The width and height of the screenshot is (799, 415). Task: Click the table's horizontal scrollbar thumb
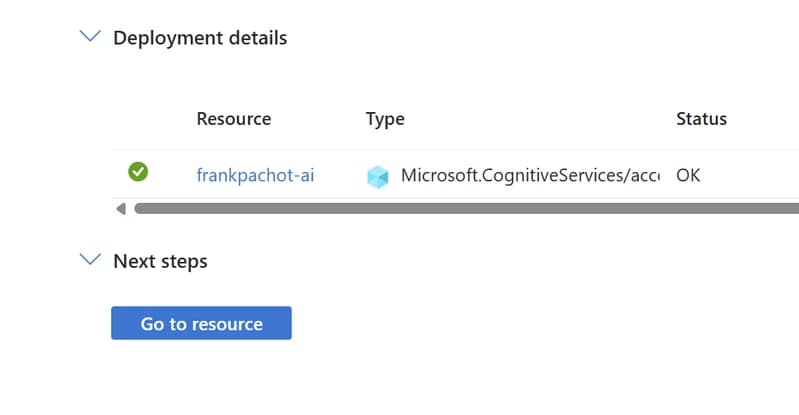click(466, 209)
